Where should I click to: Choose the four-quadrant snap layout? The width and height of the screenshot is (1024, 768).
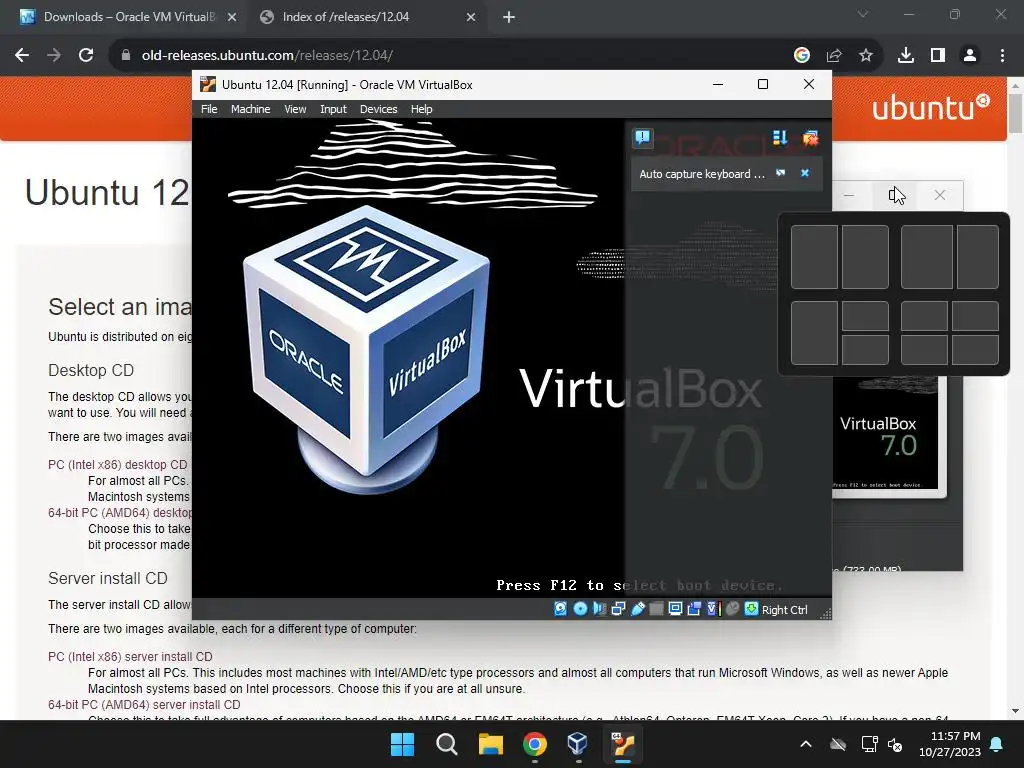click(950, 332)
